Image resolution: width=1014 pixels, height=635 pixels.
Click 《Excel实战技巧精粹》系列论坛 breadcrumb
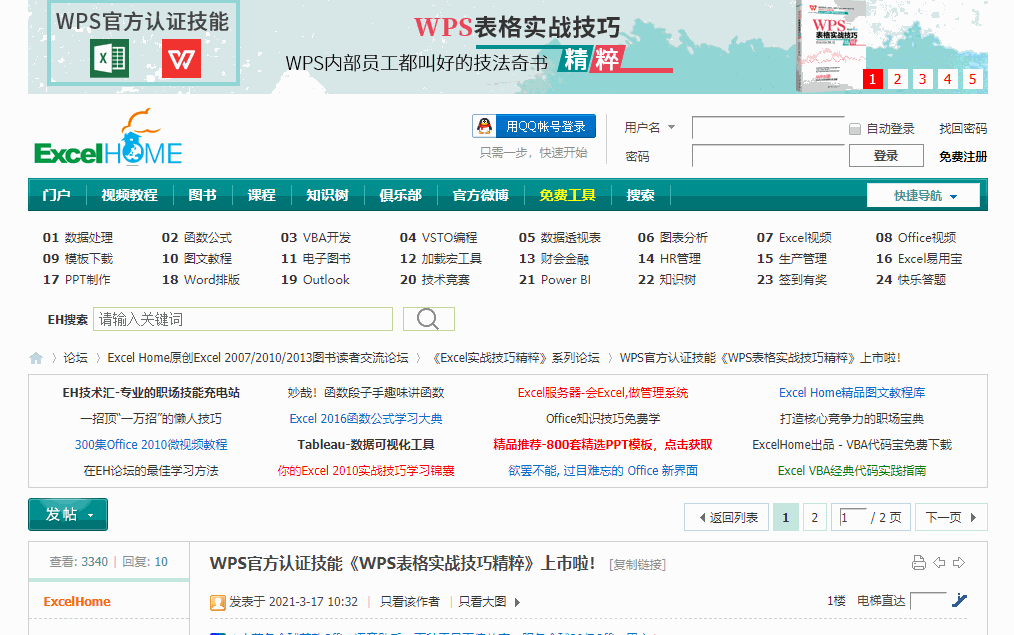[515, 358]
